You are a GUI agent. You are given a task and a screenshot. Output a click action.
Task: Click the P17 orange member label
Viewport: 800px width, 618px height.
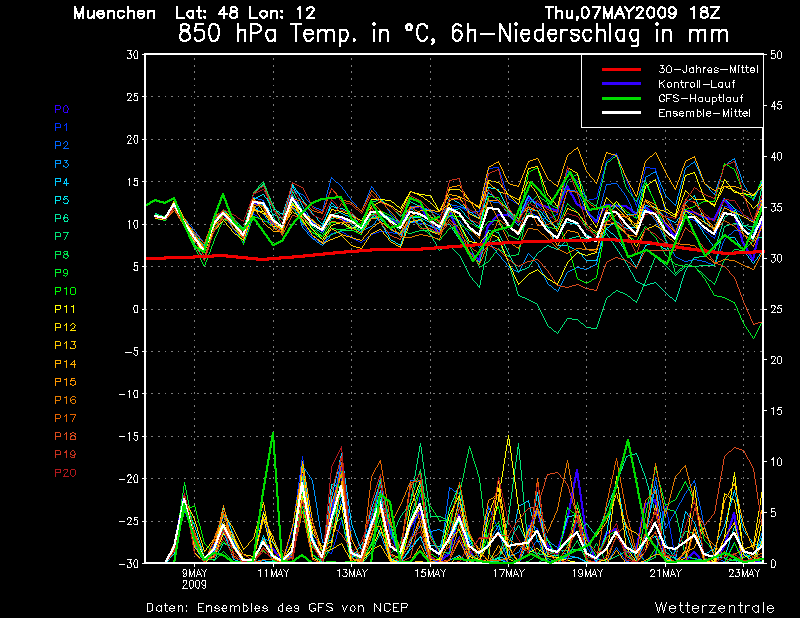pos(65,418)
